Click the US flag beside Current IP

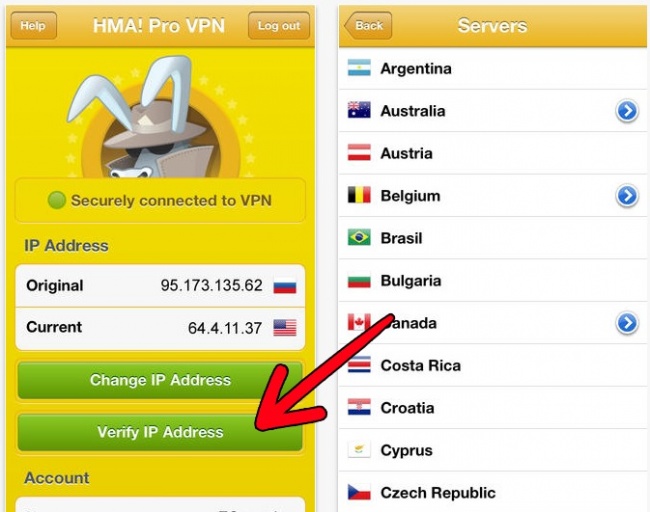click(x=285, y=328)
